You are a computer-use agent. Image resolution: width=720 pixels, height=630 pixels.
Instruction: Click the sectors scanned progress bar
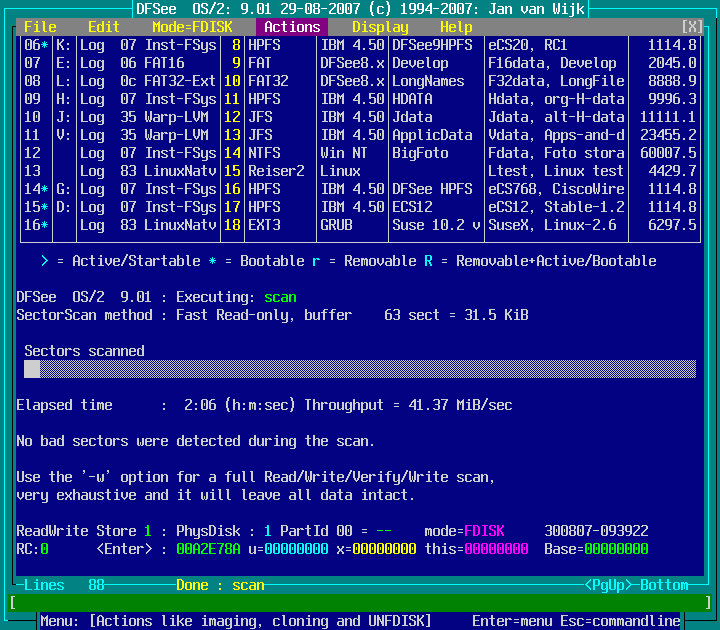(x=360, y=369)
